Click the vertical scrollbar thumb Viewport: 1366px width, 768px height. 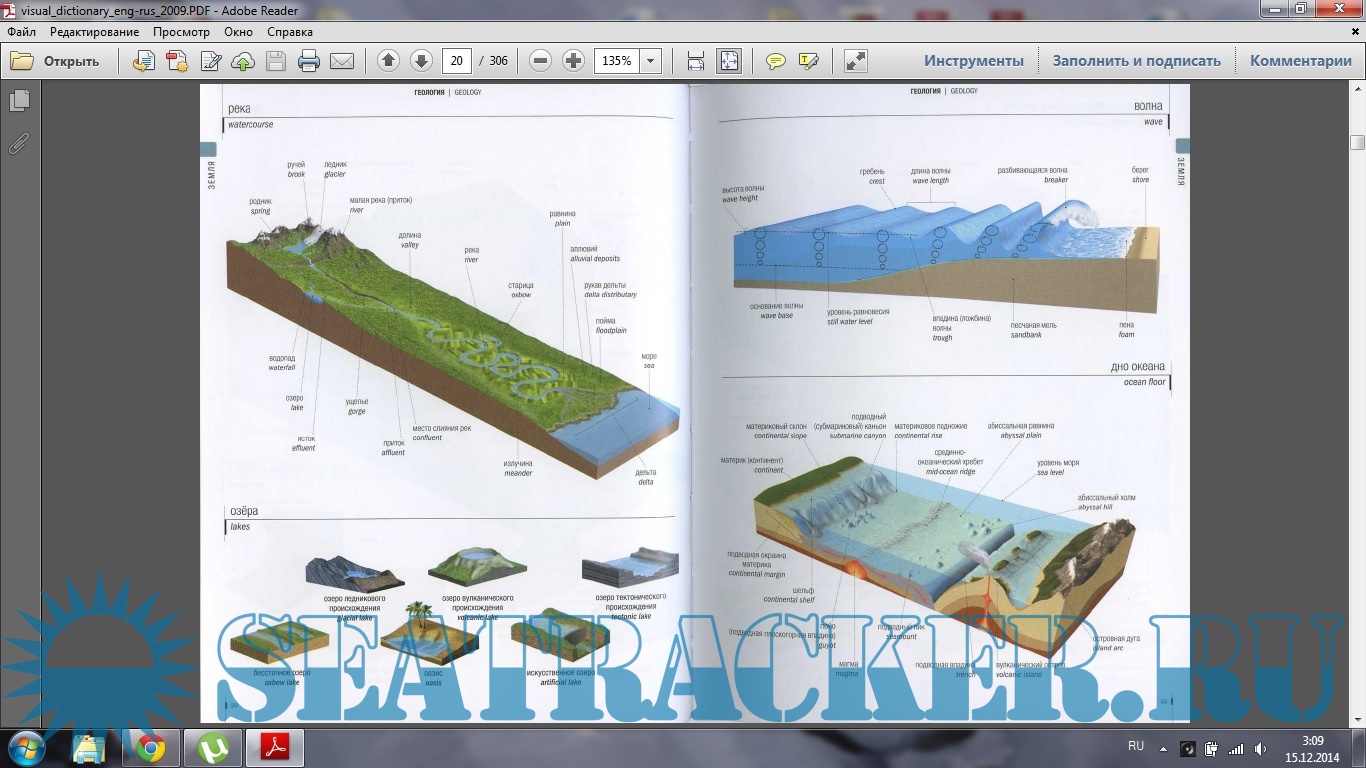coord(1357,142)
